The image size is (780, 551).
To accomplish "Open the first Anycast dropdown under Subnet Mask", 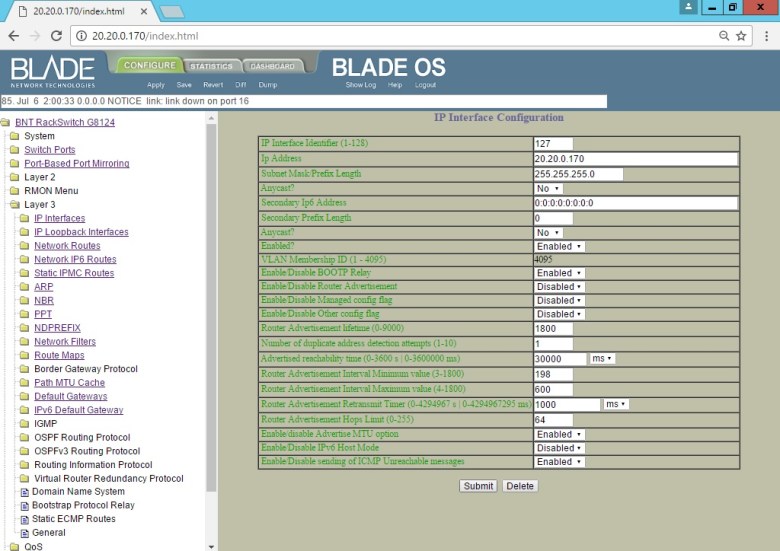I will click(x=549, y=188).
